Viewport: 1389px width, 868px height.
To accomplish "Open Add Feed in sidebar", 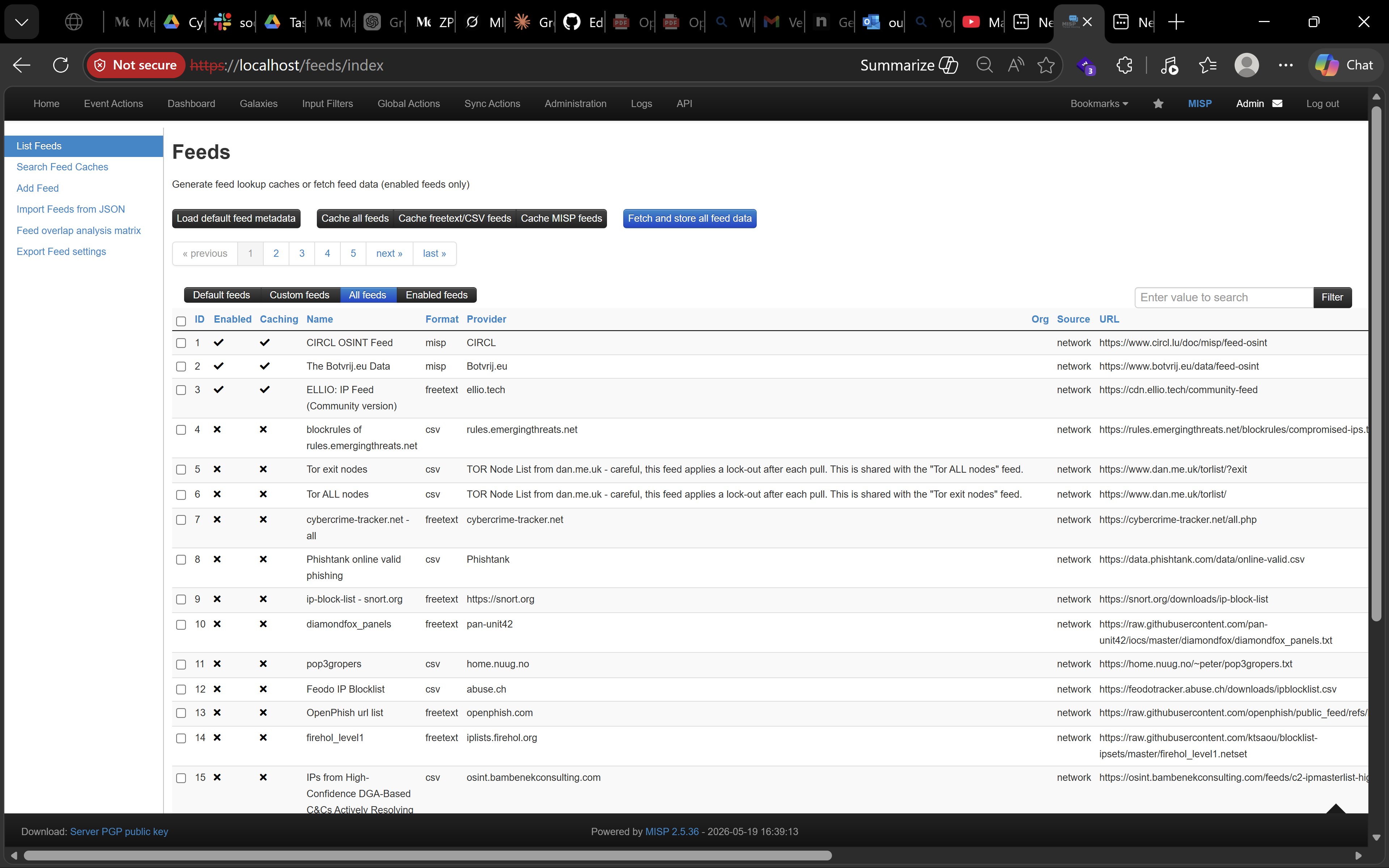I will pyautogui.click(x=37, y=188).
